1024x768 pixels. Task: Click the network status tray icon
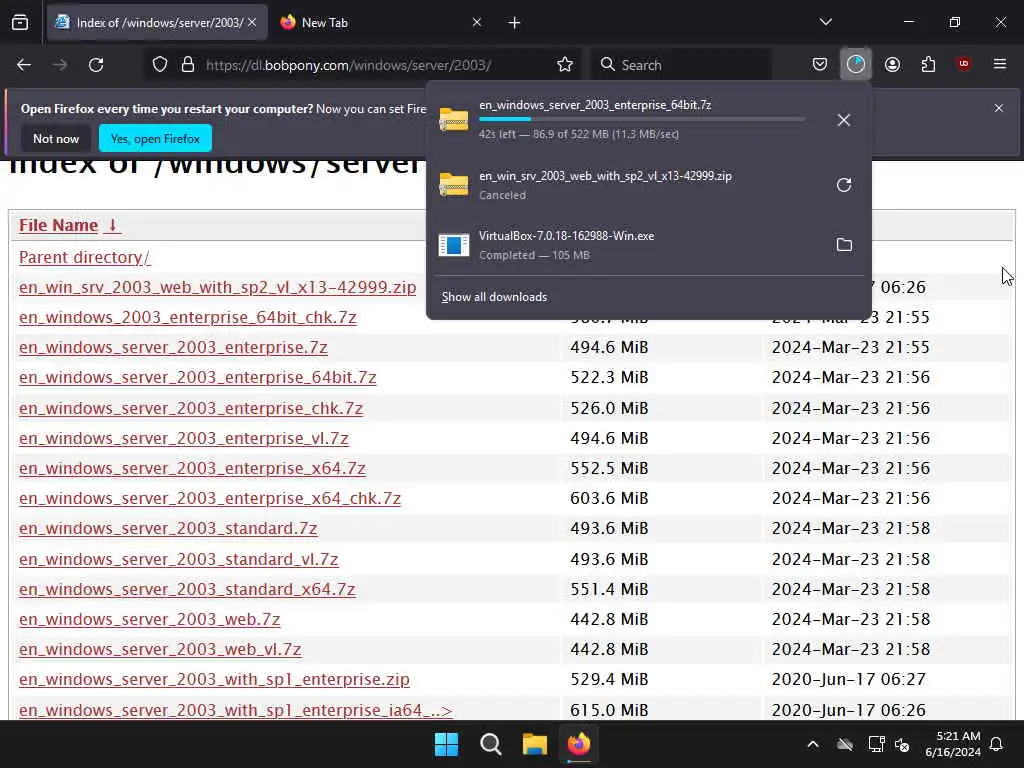point(876,744)
